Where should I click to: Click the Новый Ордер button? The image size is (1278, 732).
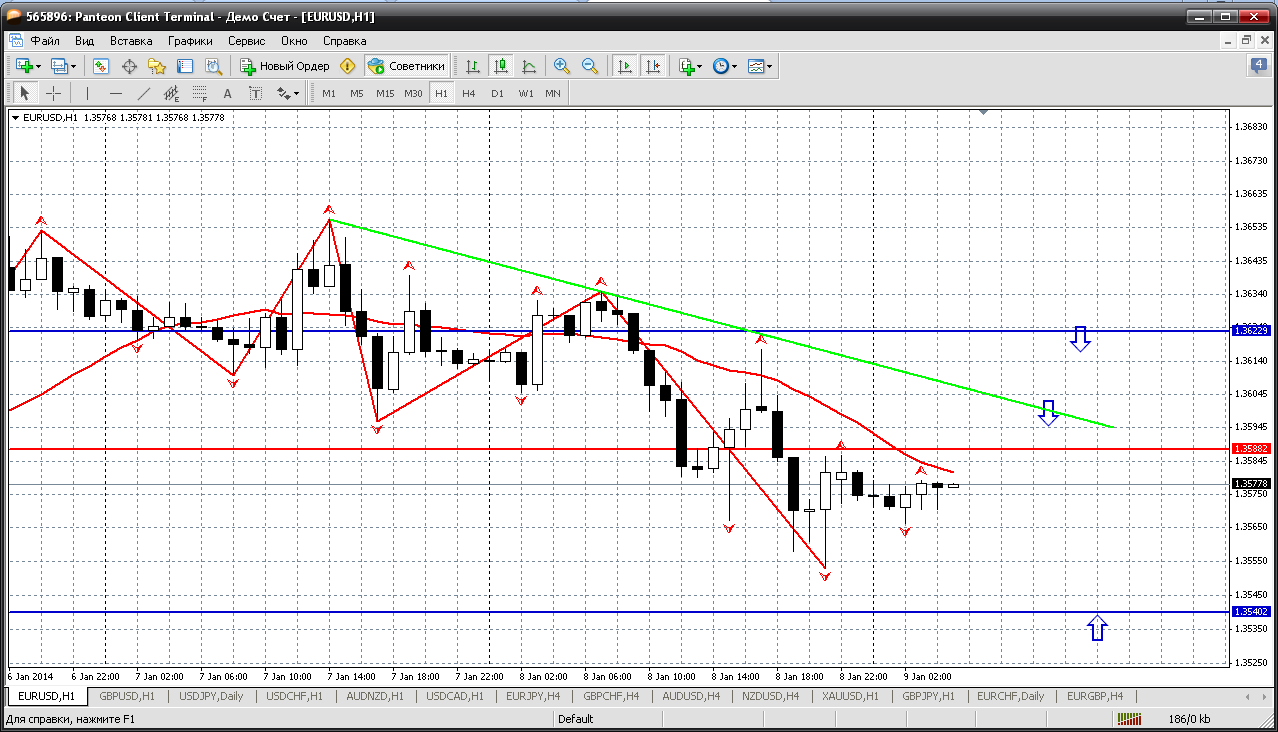coord(284,66)
